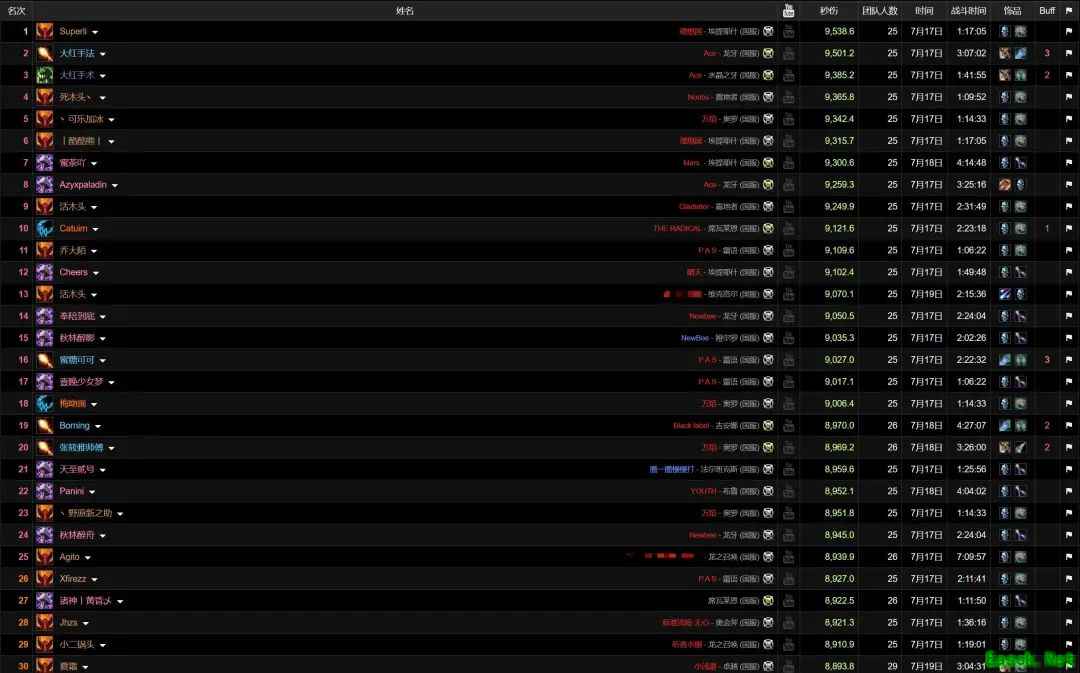Viewport: 1080px width, 673px height.
Task: Click the class icon next to Superli
Action: click(45, 32)
